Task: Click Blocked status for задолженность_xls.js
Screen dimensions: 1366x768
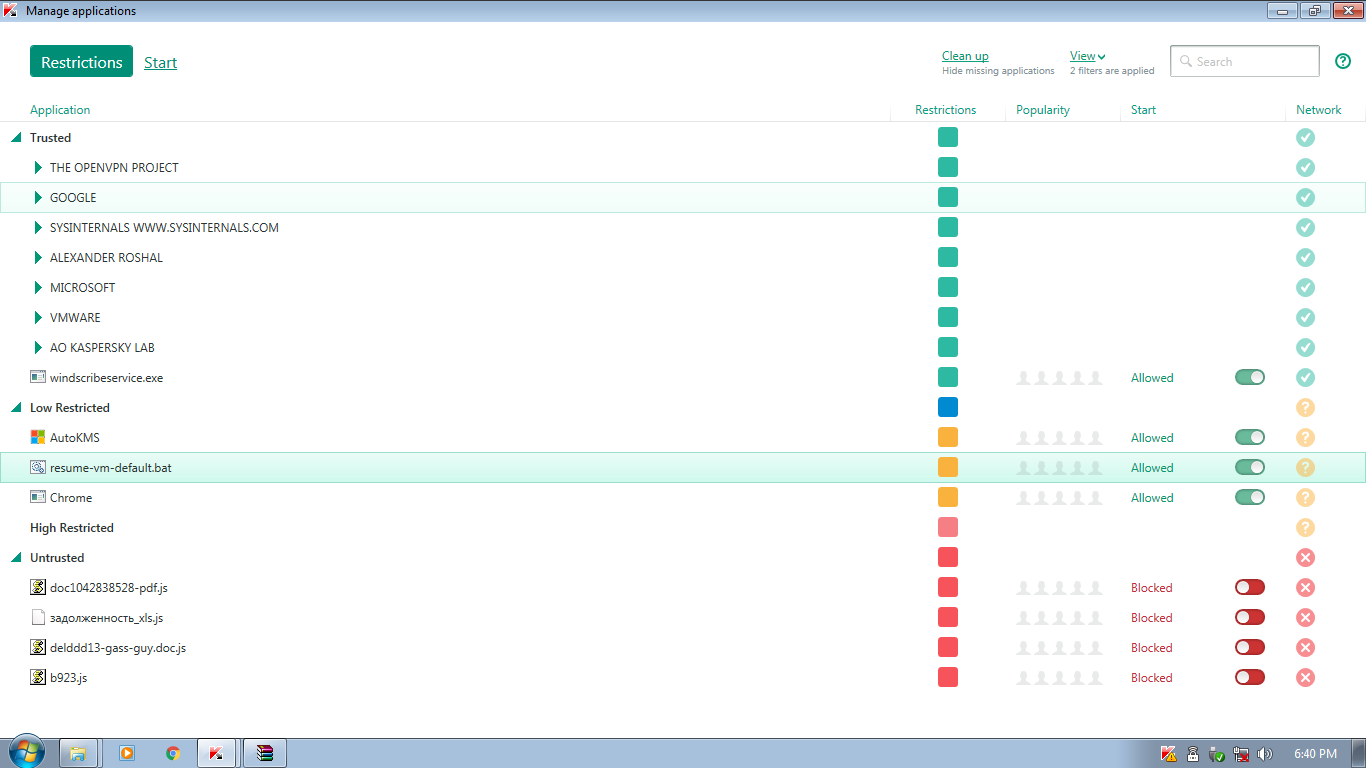Action: [x=1151, y=618]
